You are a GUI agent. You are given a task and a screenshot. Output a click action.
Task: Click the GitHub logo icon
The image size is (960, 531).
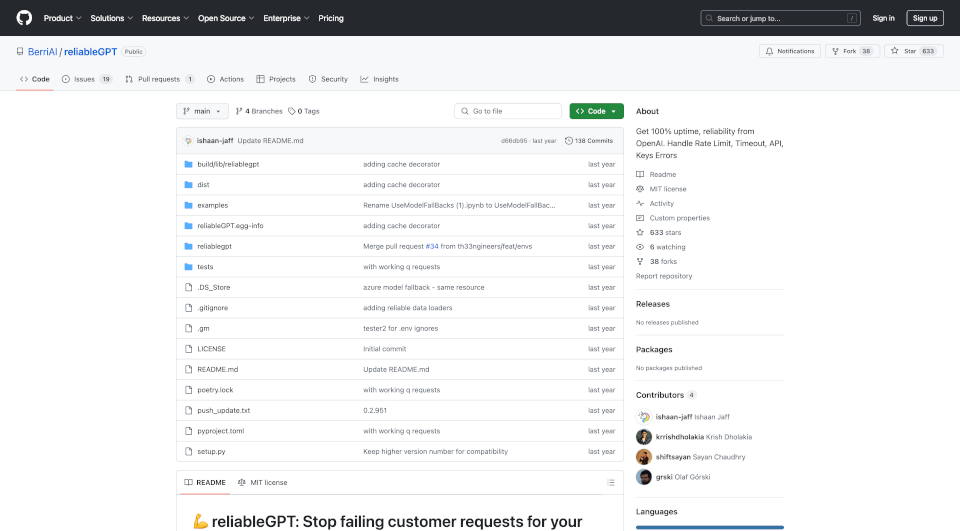click(x=24, y=18)
